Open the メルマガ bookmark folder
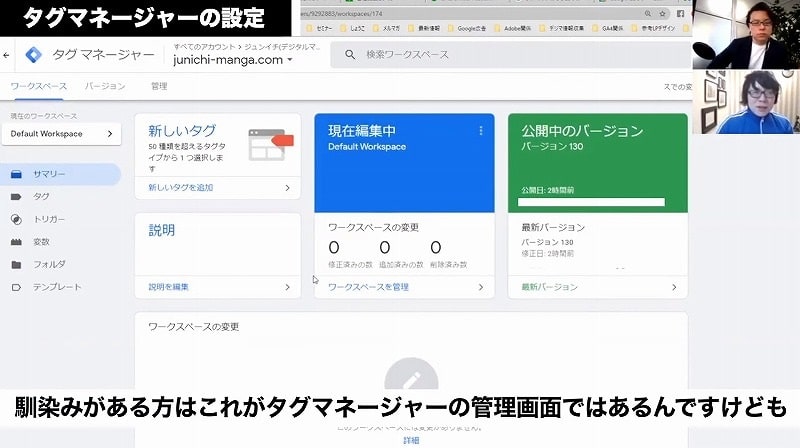 click(x=386, y=29)
